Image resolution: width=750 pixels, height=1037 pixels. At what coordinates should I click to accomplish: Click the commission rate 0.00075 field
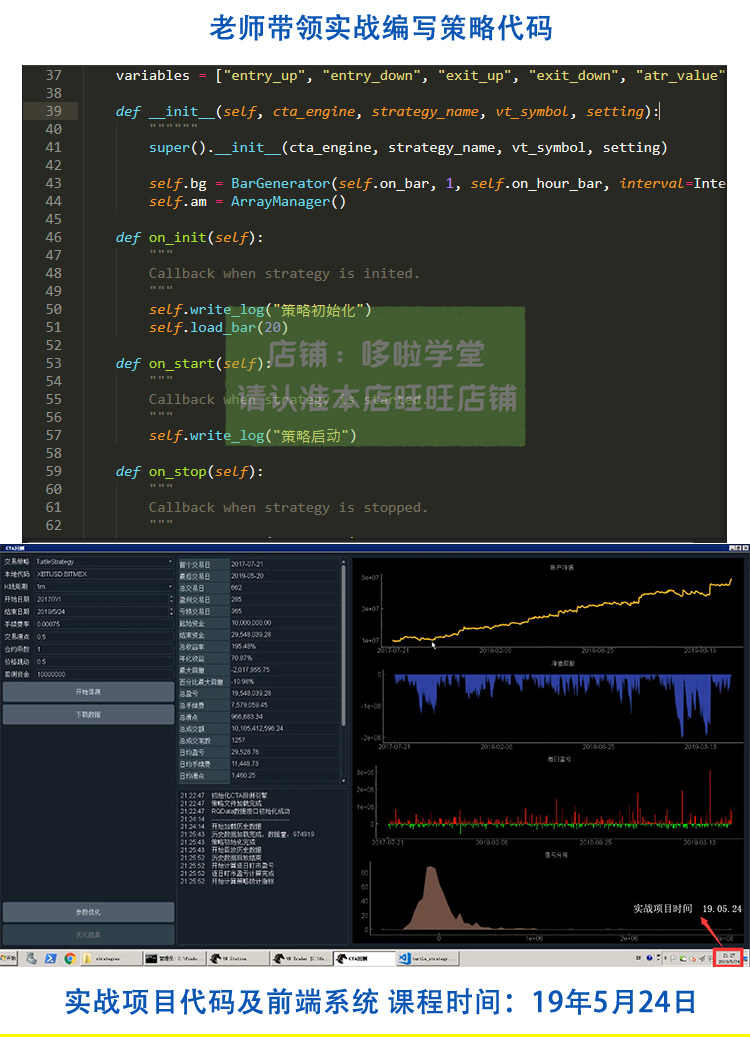(x=104, y=624)
